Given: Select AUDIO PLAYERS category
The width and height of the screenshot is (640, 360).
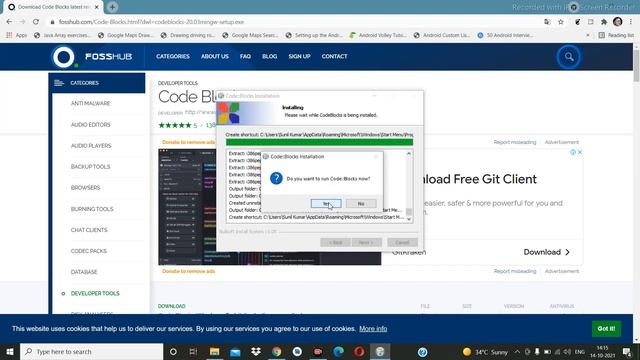Looking at the screenshot, I should tap(91, 146).
